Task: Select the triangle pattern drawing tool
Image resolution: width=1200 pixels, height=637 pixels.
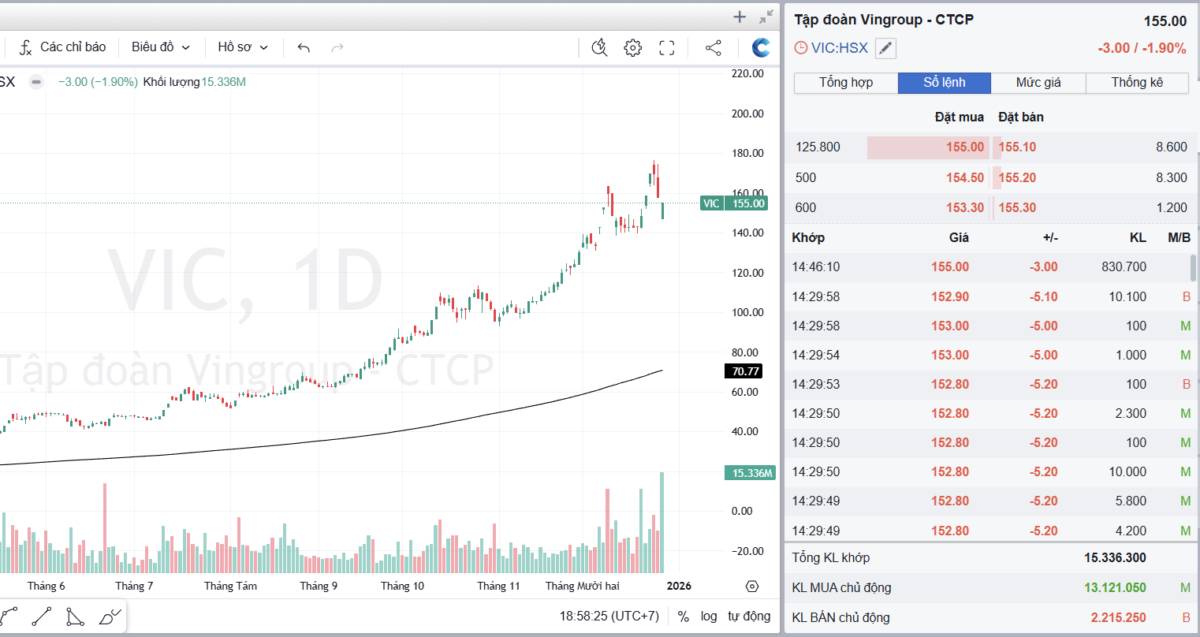Action: pyautogui.click(x=75, y=616)
